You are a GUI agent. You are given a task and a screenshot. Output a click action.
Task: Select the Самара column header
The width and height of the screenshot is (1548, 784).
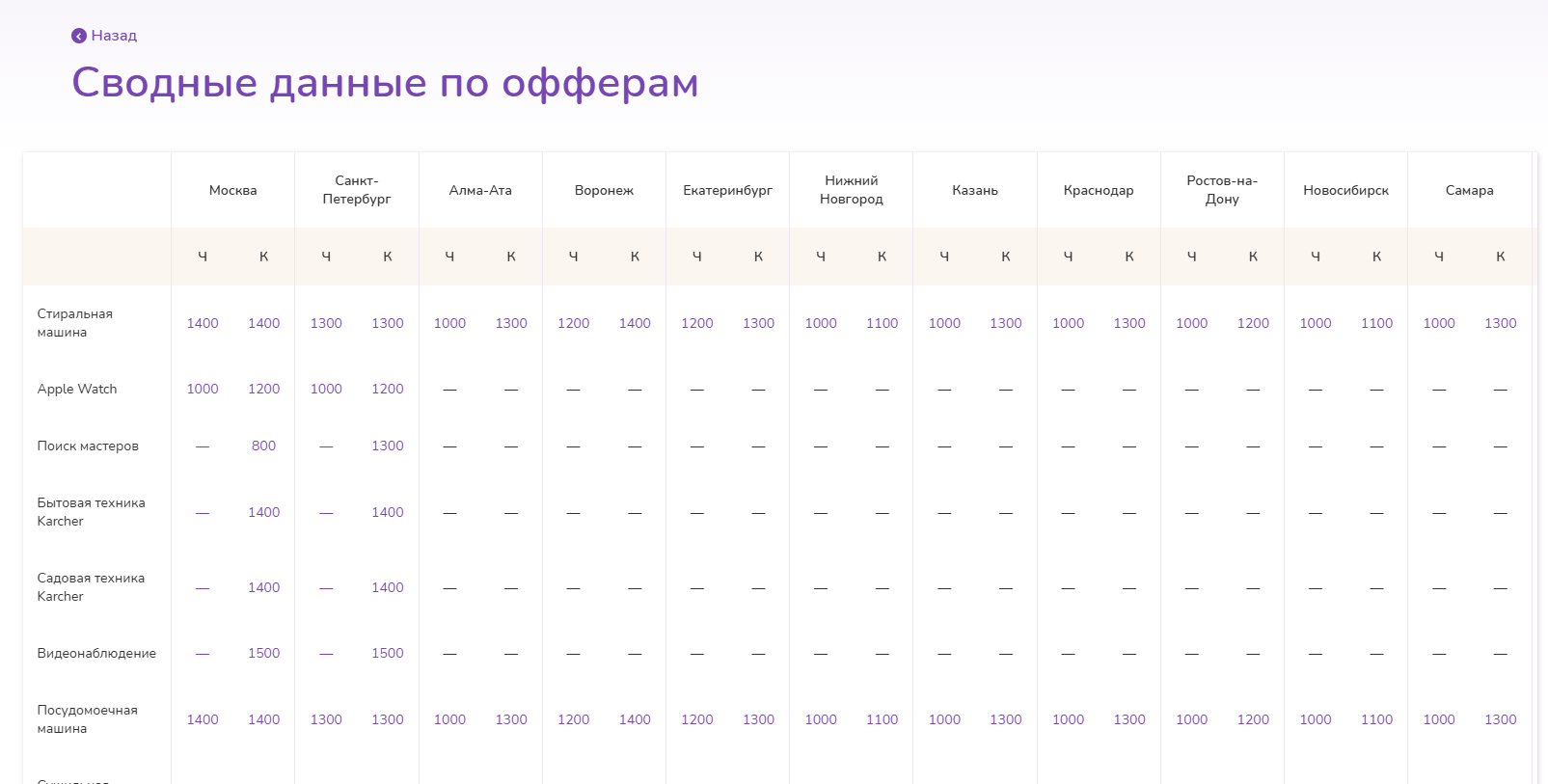(x=1470, y=190)
